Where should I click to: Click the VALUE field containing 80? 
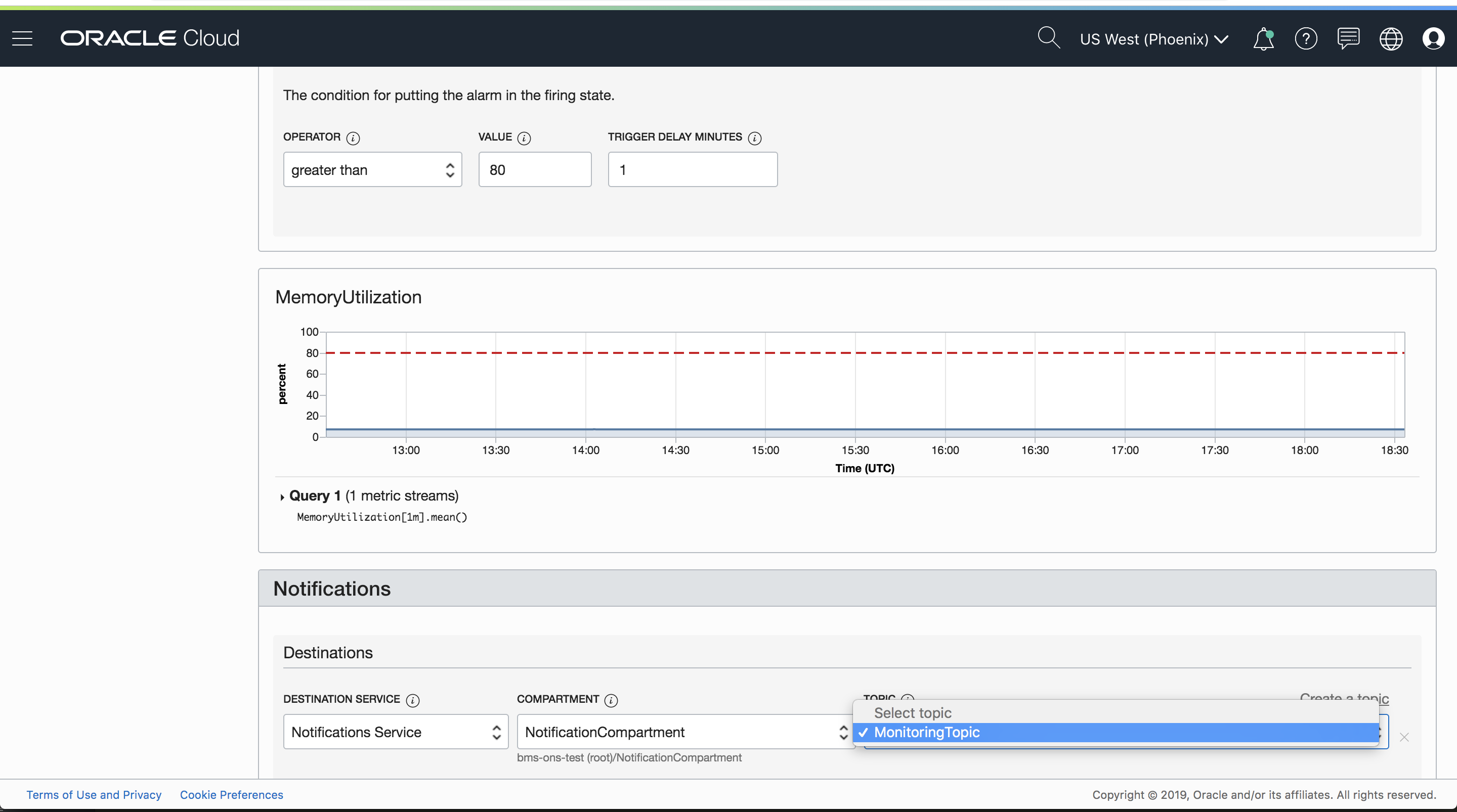click(535, 170)
